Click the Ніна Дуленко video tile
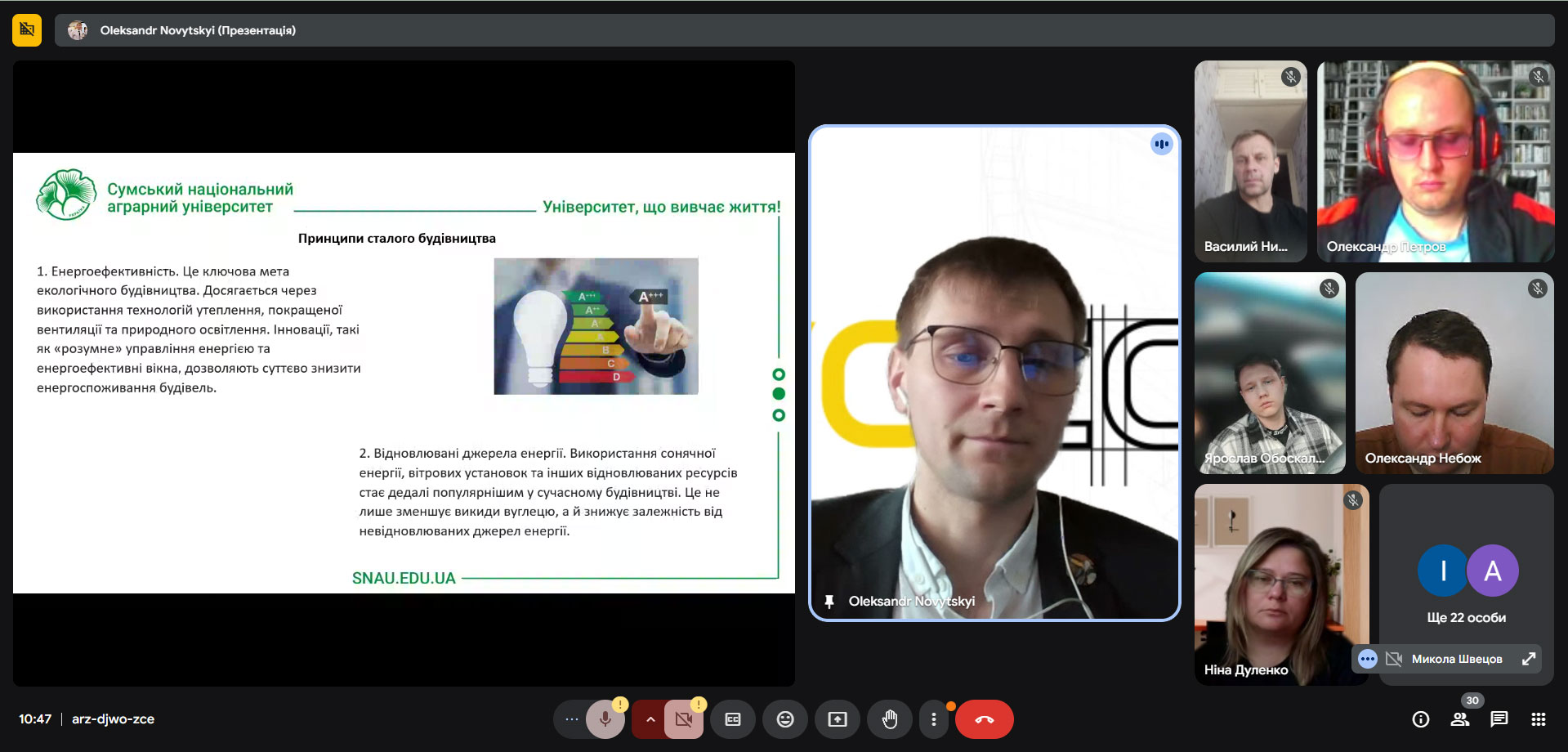This screenshot has height=752, width=1568. point(1279,584)
